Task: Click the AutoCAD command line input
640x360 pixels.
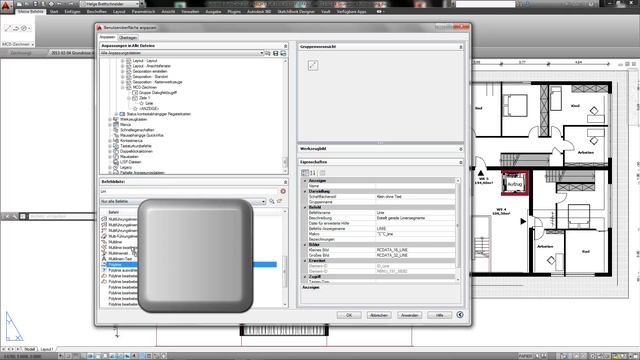Action: tap(61, 216)
